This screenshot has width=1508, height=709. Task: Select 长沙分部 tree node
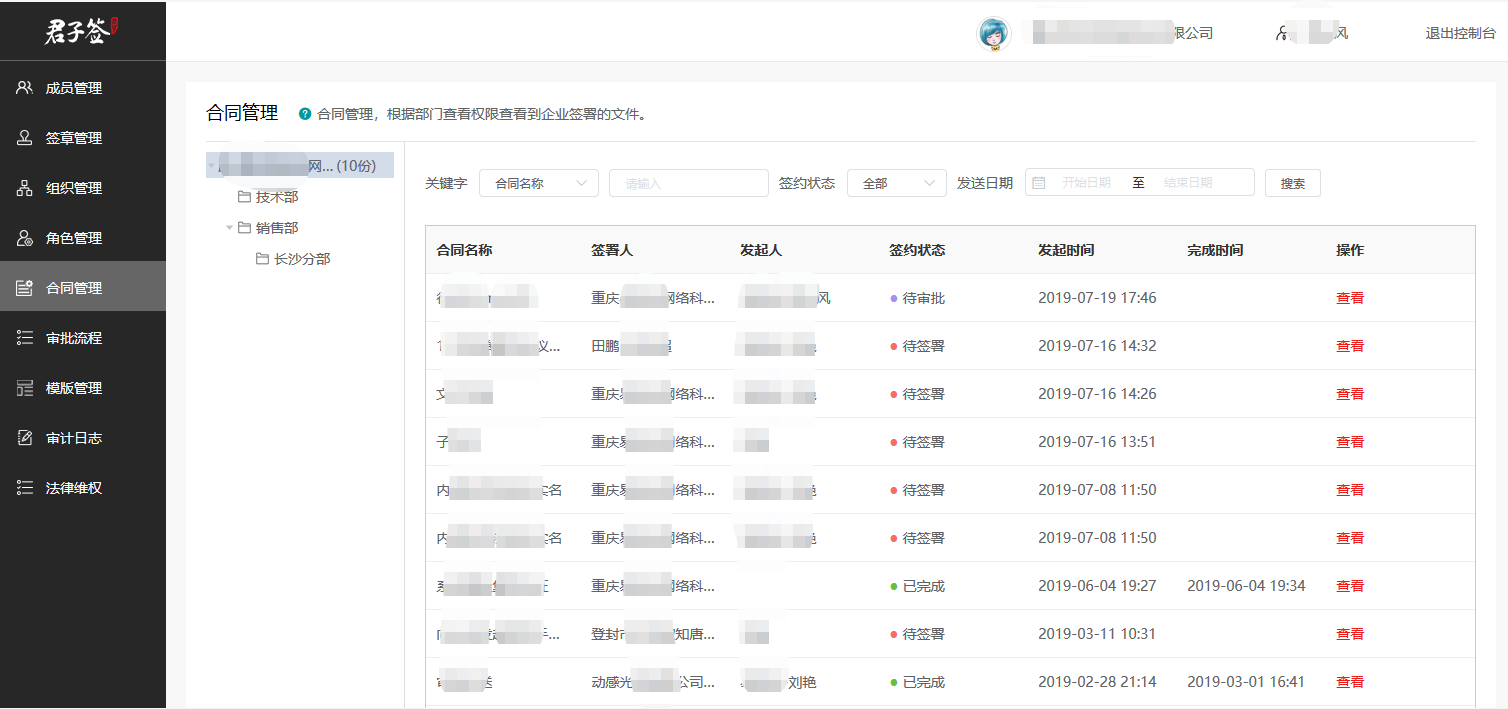302,259
